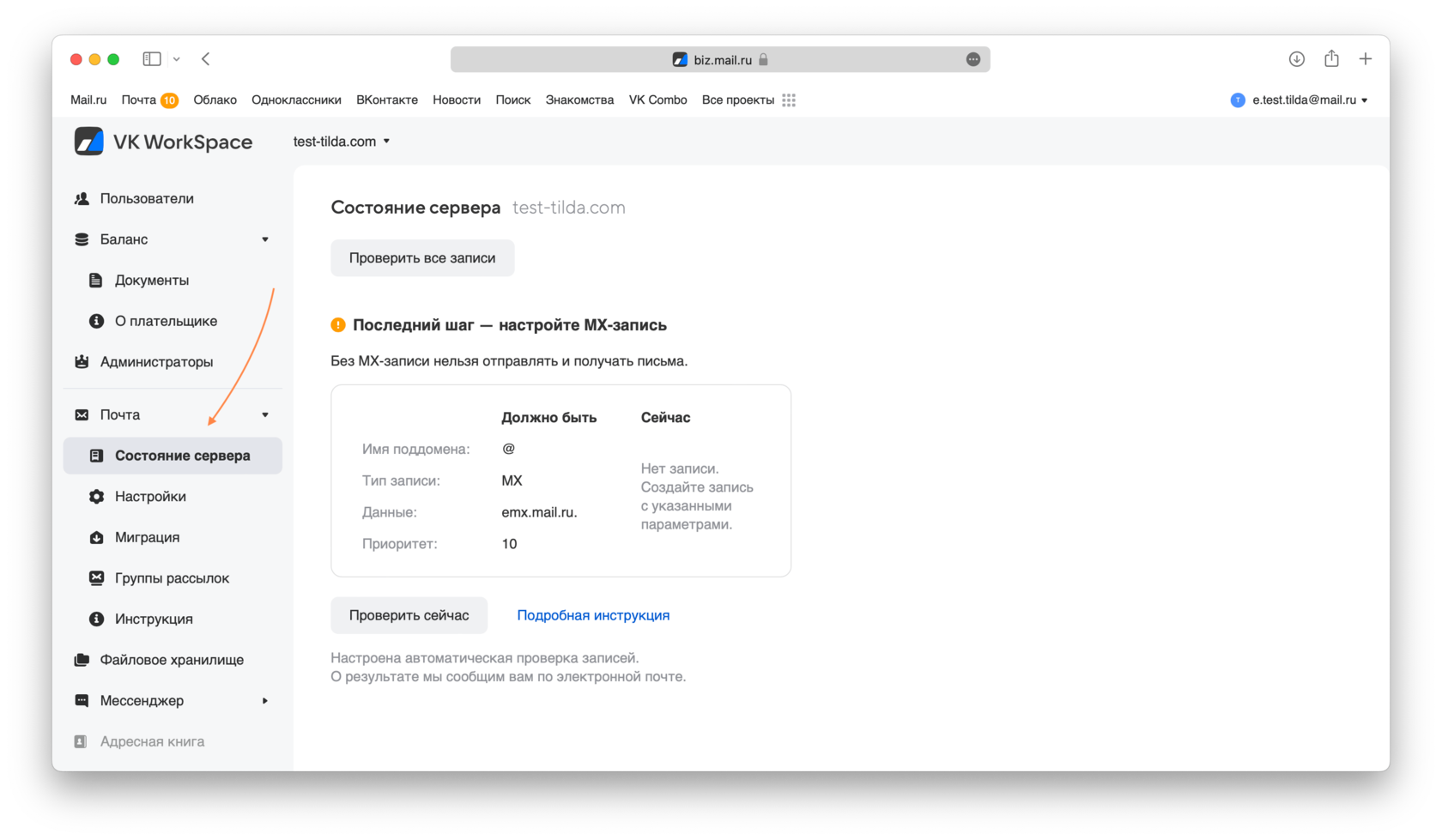Open Инструкция in the sidebar
The height and width of the screenshot is (840, 1442).
[154, 619]
